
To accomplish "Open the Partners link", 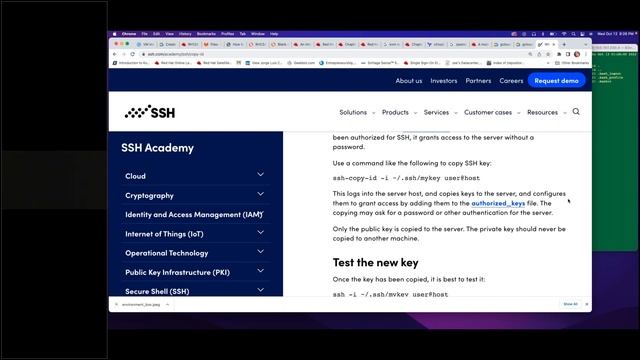I will [x=478, y=81].
